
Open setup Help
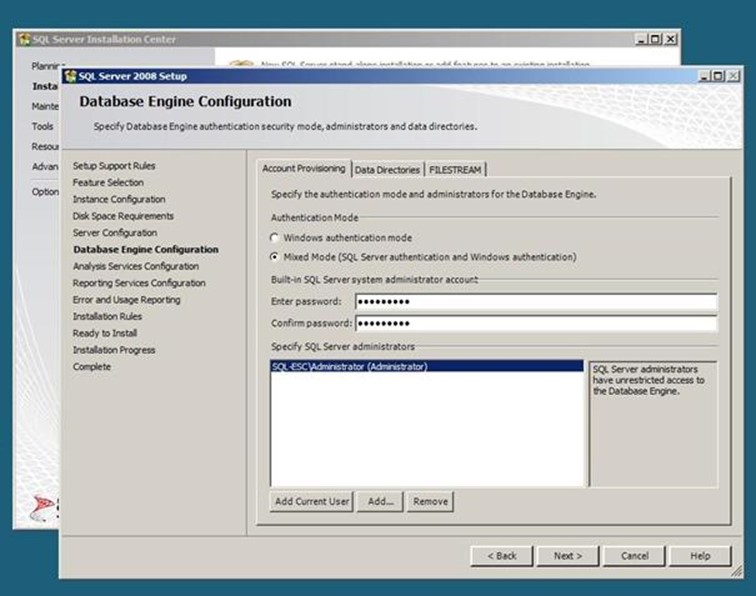(x=701, y=556)
